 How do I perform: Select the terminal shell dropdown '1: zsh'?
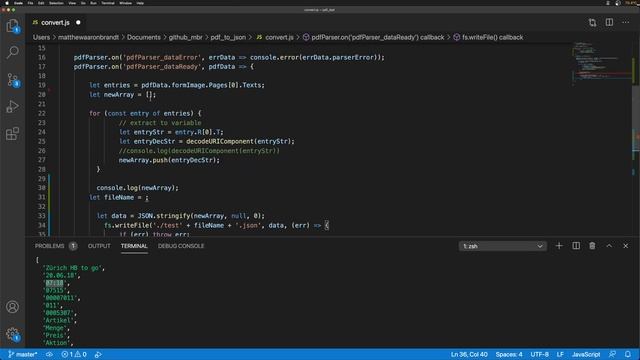[502, 246]
